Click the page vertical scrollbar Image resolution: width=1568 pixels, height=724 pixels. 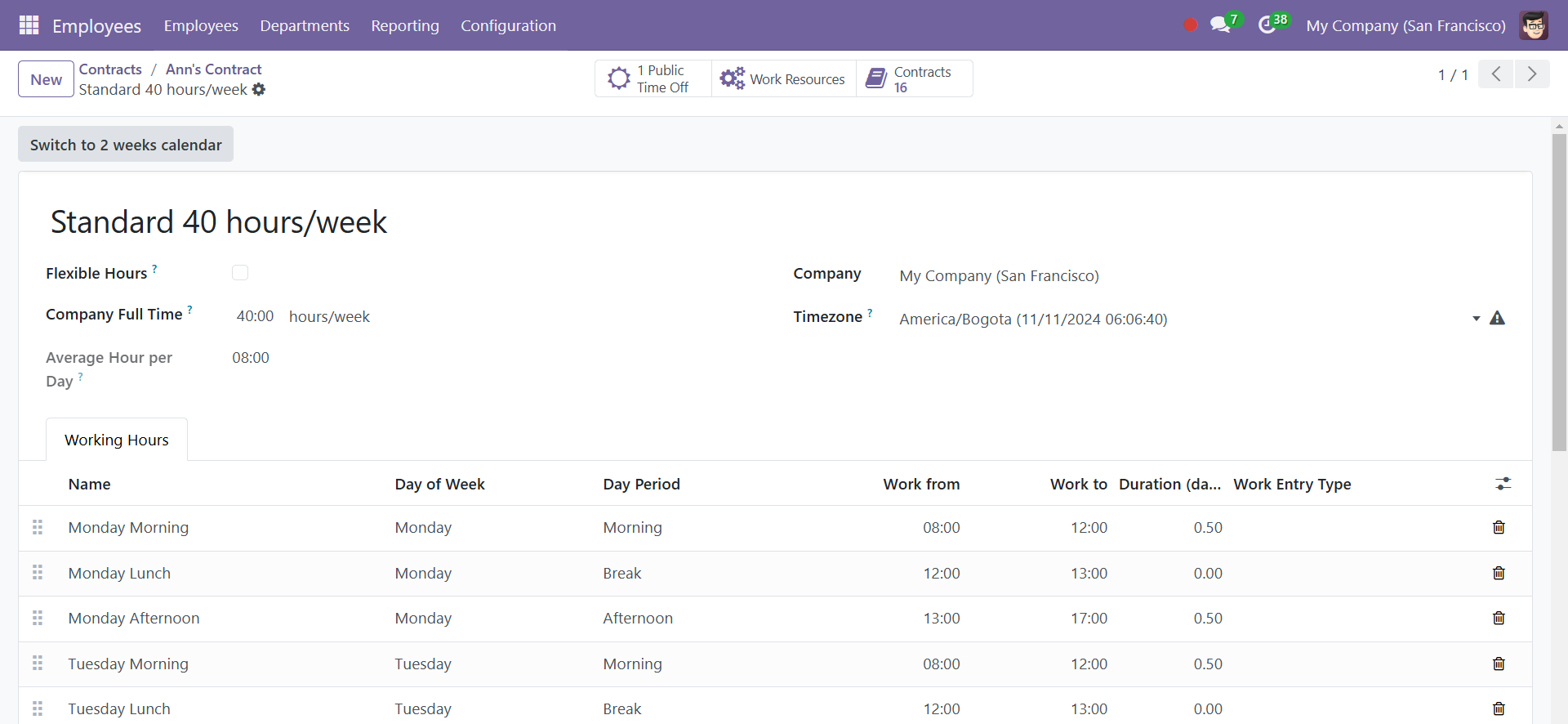(x=1559, y=292)
